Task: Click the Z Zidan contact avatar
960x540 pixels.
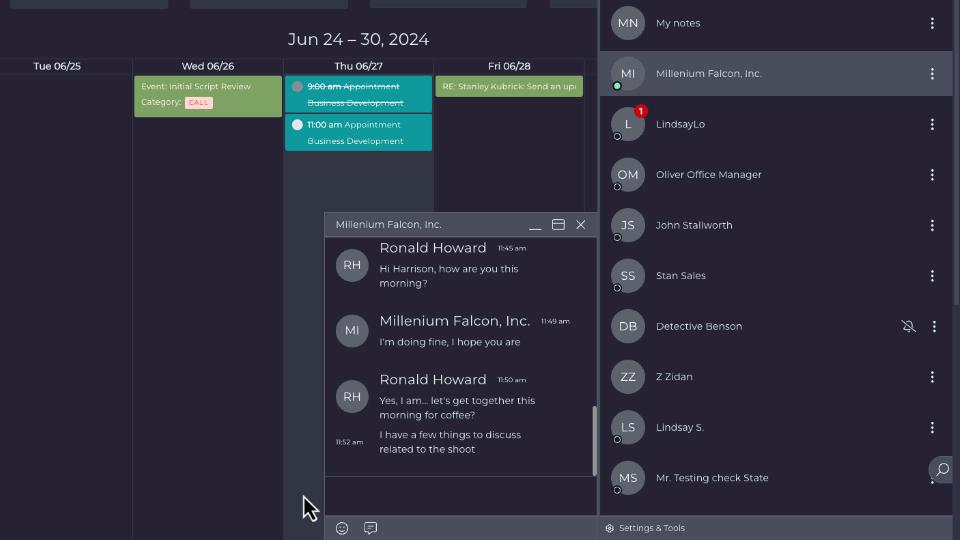Action: pyautogui.click(x=628, y=377)
